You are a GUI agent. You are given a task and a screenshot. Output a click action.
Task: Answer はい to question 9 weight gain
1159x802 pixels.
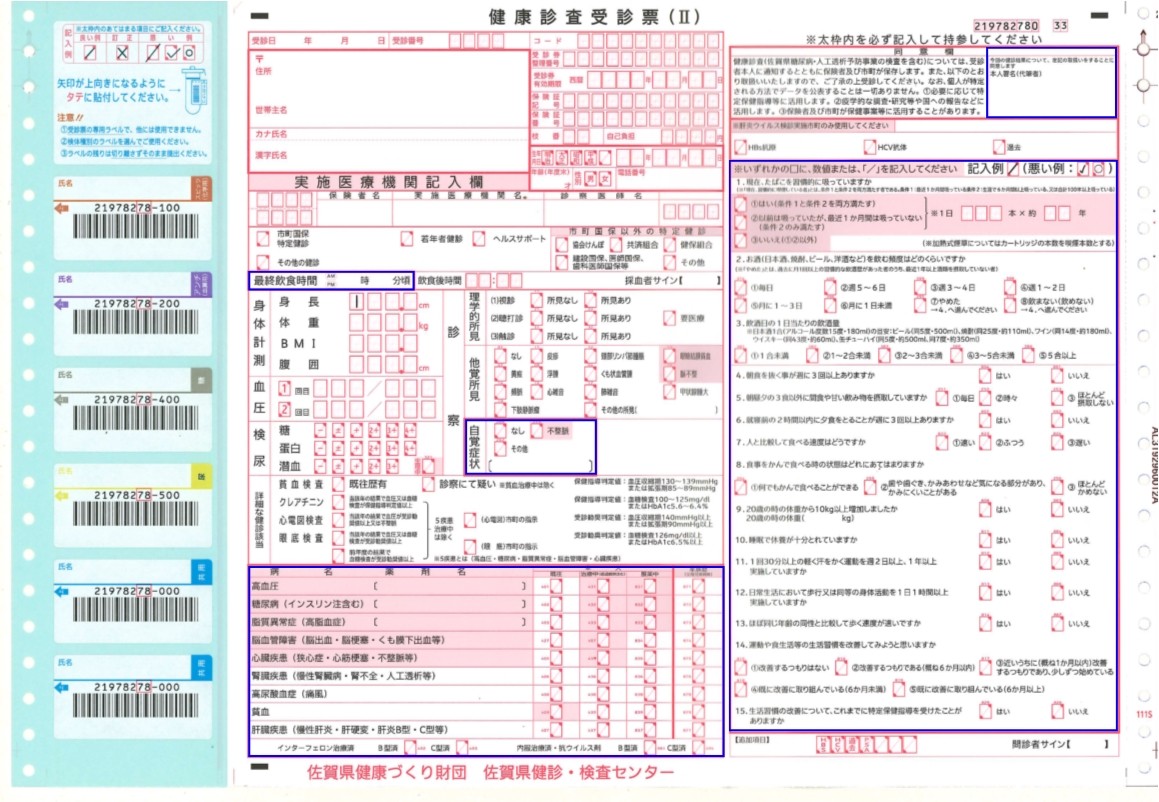coord(985,509)
